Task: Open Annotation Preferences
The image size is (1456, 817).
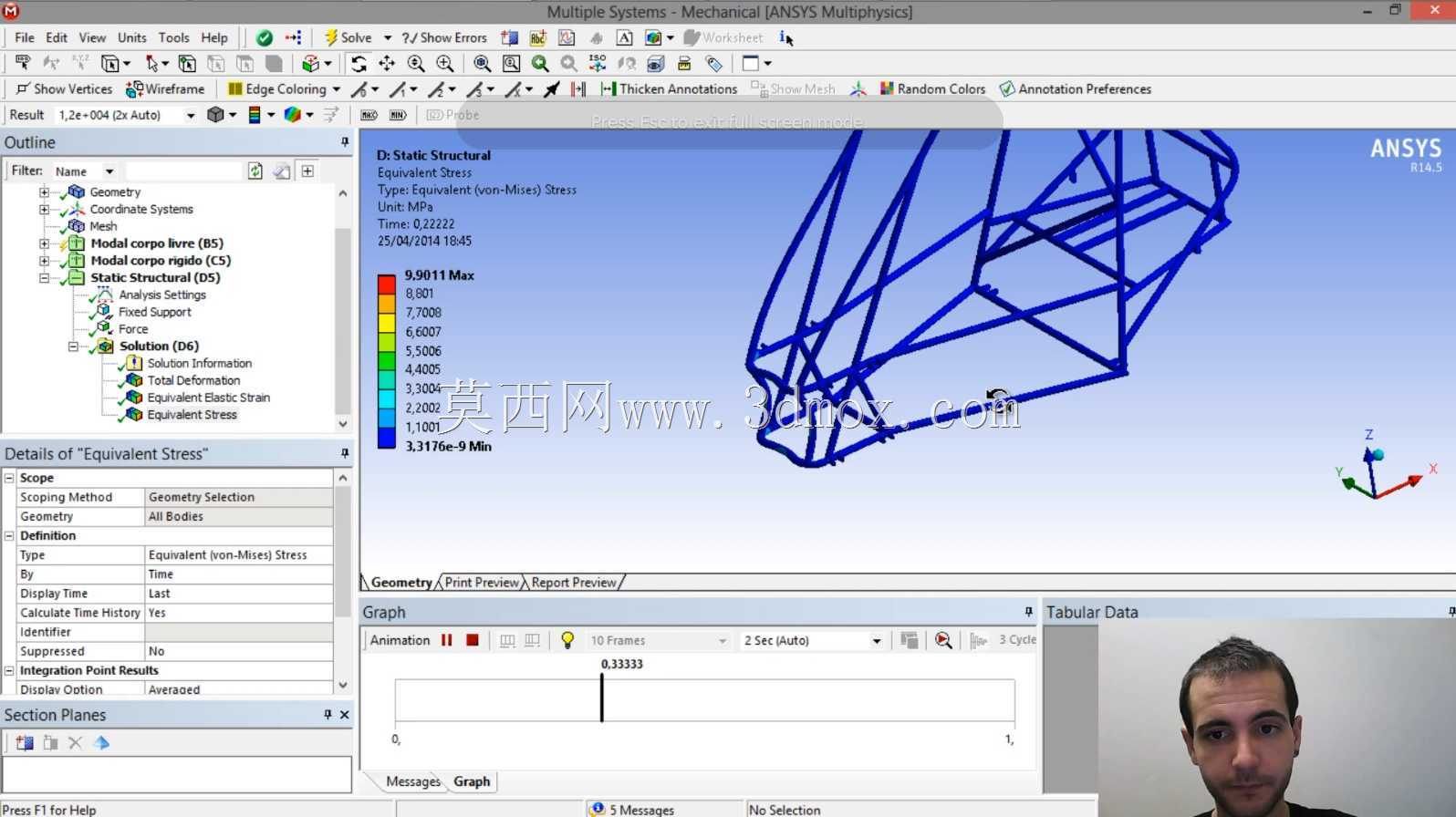Action: 1076,88
